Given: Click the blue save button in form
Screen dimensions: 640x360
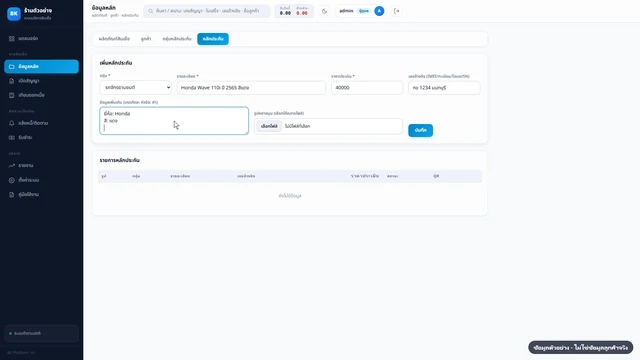Looking at the screenshot, I should pos(420,130).
